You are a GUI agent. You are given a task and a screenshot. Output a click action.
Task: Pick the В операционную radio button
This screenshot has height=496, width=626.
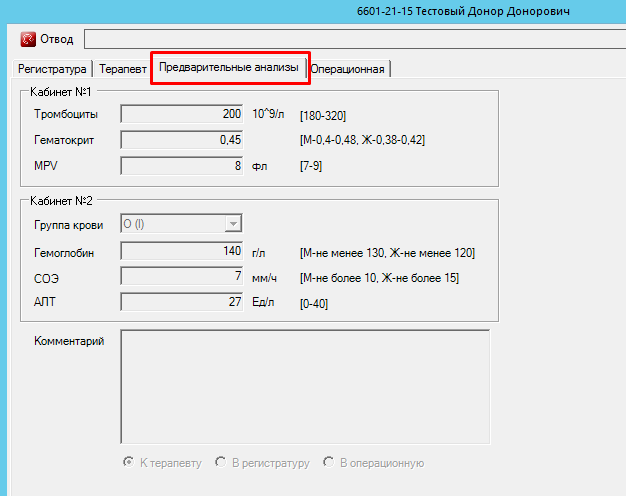tap(329, 463)
